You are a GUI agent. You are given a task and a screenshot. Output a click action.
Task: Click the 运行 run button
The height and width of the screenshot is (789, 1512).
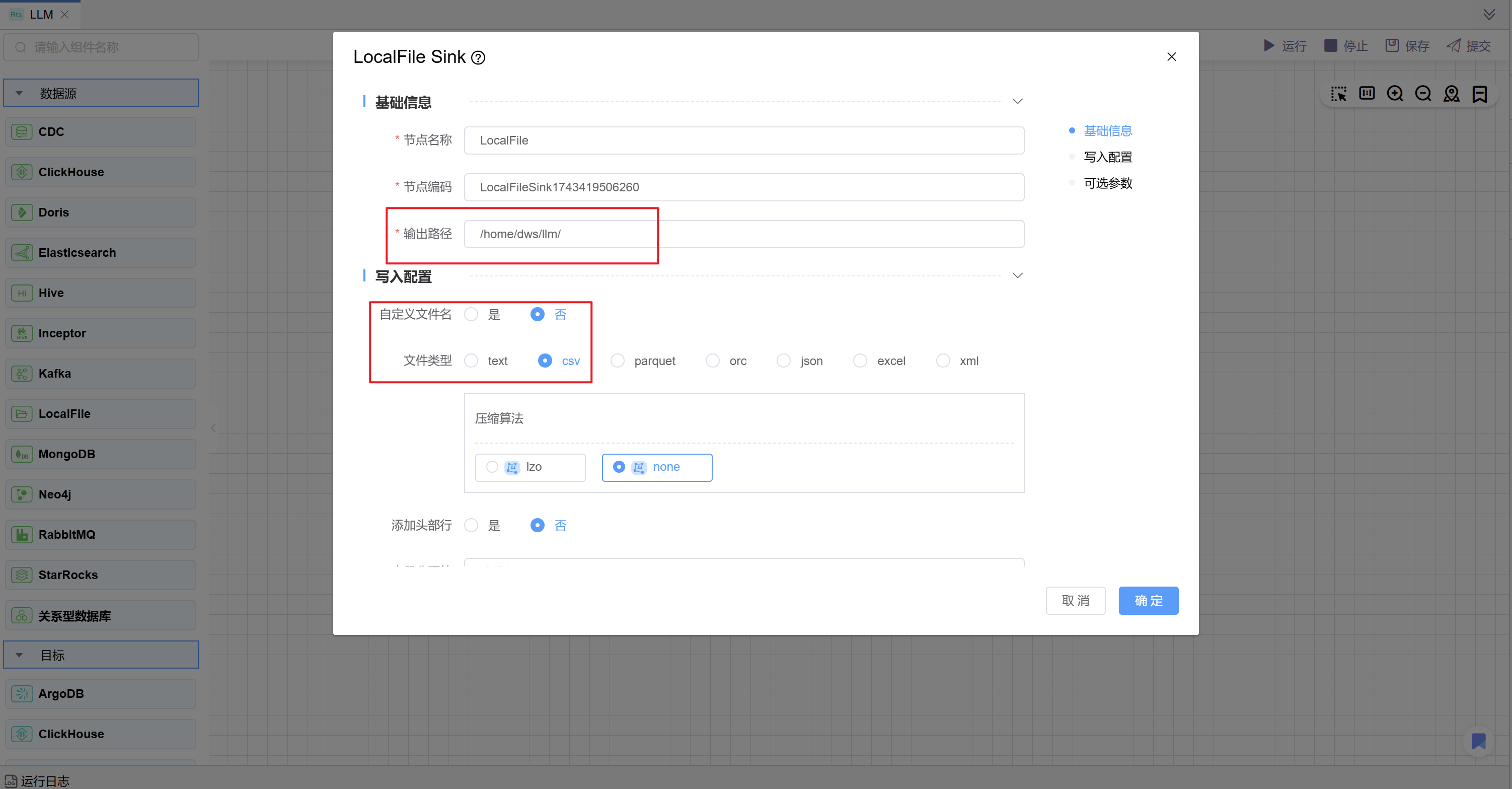click(1286, 46)
